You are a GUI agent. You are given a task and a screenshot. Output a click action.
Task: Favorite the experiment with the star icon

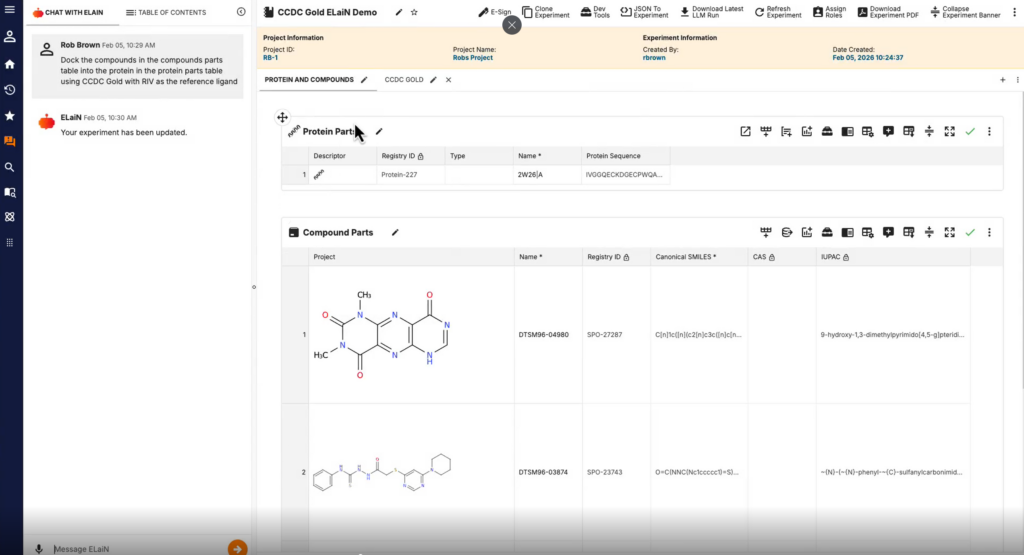coord(415,12)
